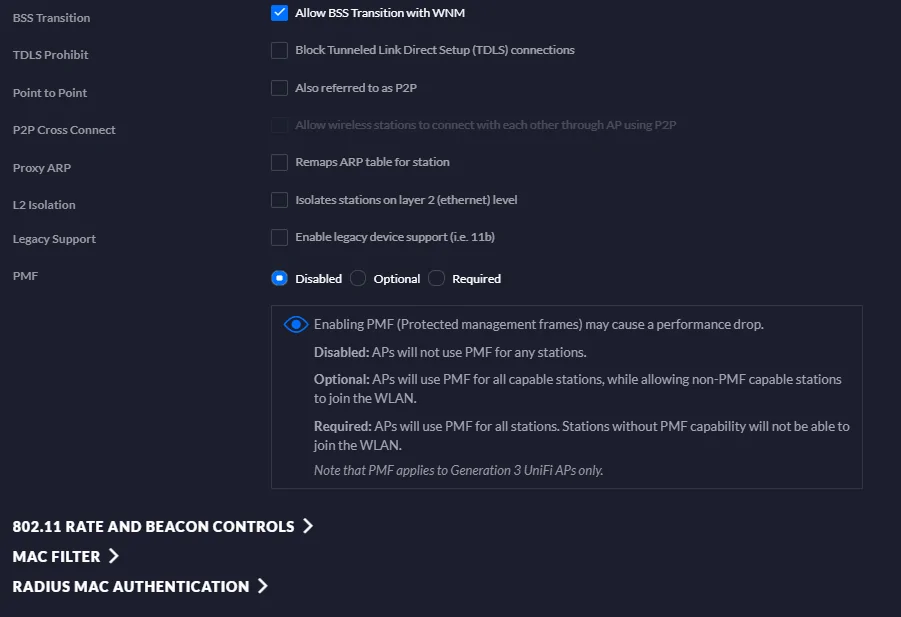Choose the Optional PMF radio button
Screen dimensions: 901x617
pyautogui.click(x=358, y=279)
